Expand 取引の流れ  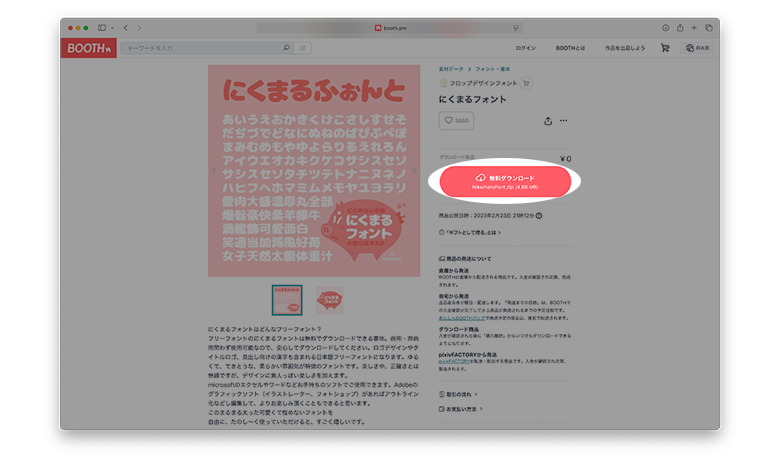pos(458,394)
